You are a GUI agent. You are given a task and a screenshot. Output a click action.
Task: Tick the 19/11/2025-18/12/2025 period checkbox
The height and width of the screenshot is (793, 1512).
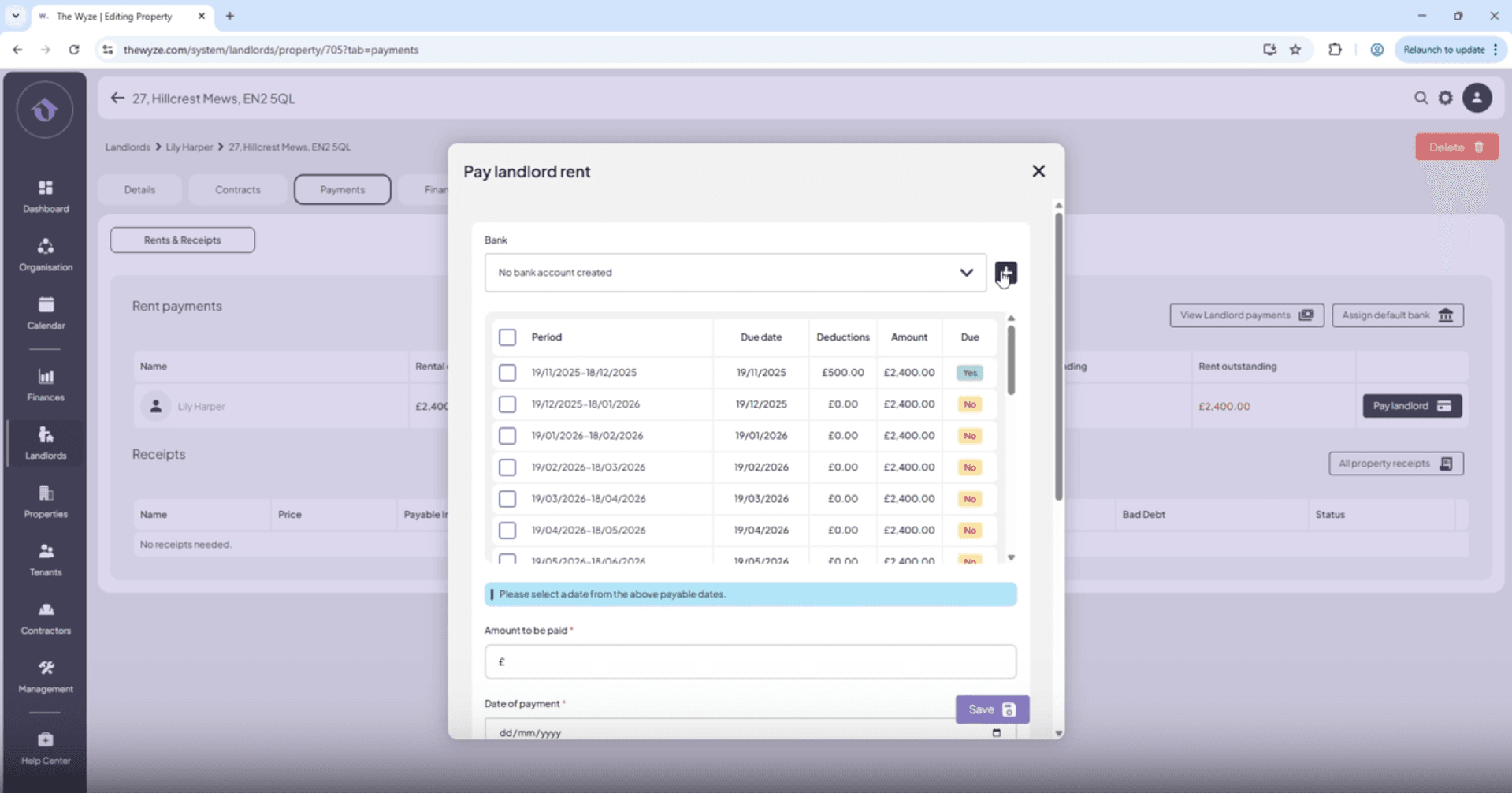pos(507,373)
